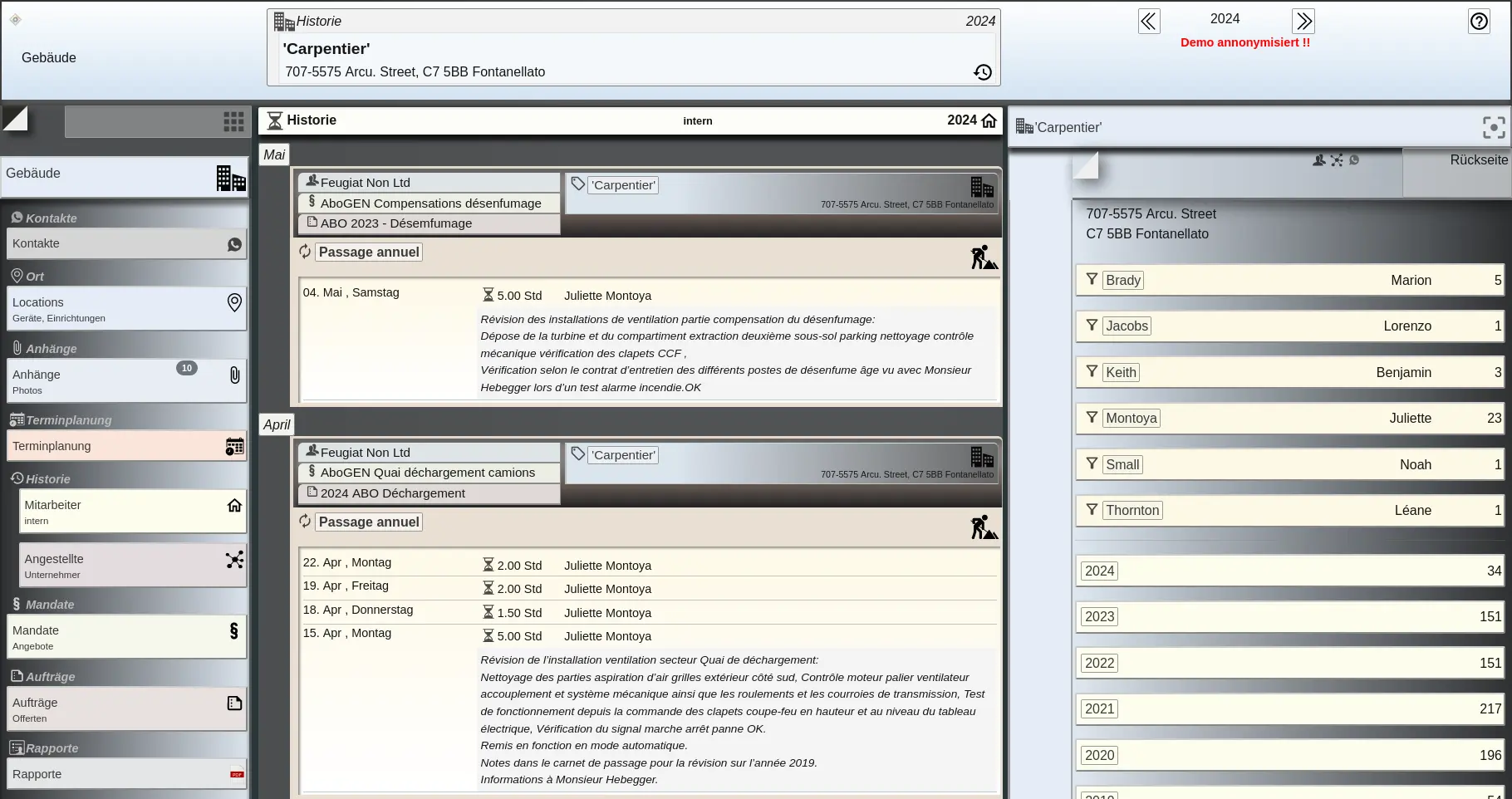Go to the previous year with the double-left arrow
This screenshot has width=1512, height=799.
1149,21
